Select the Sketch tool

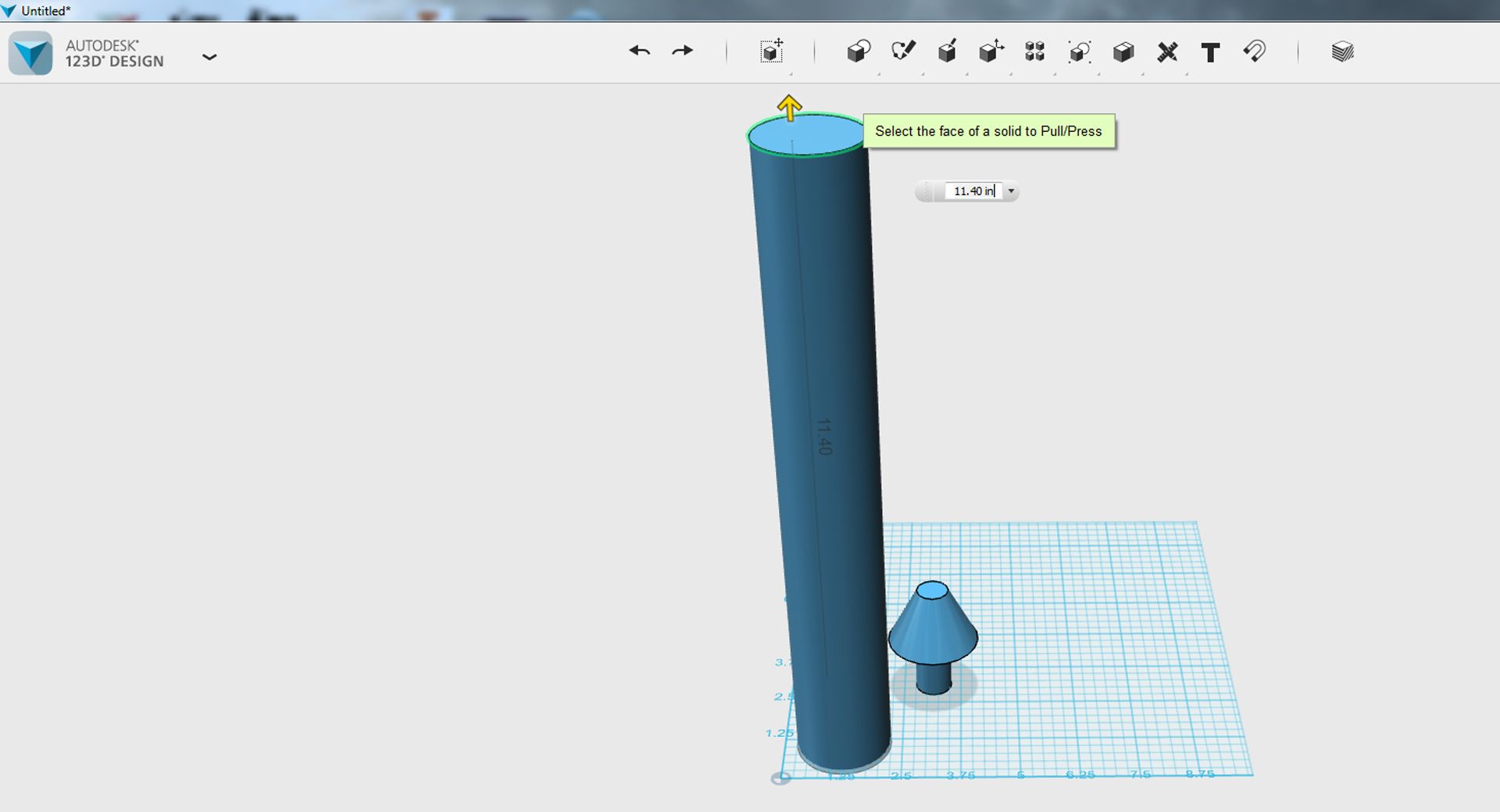click(903, 52)
